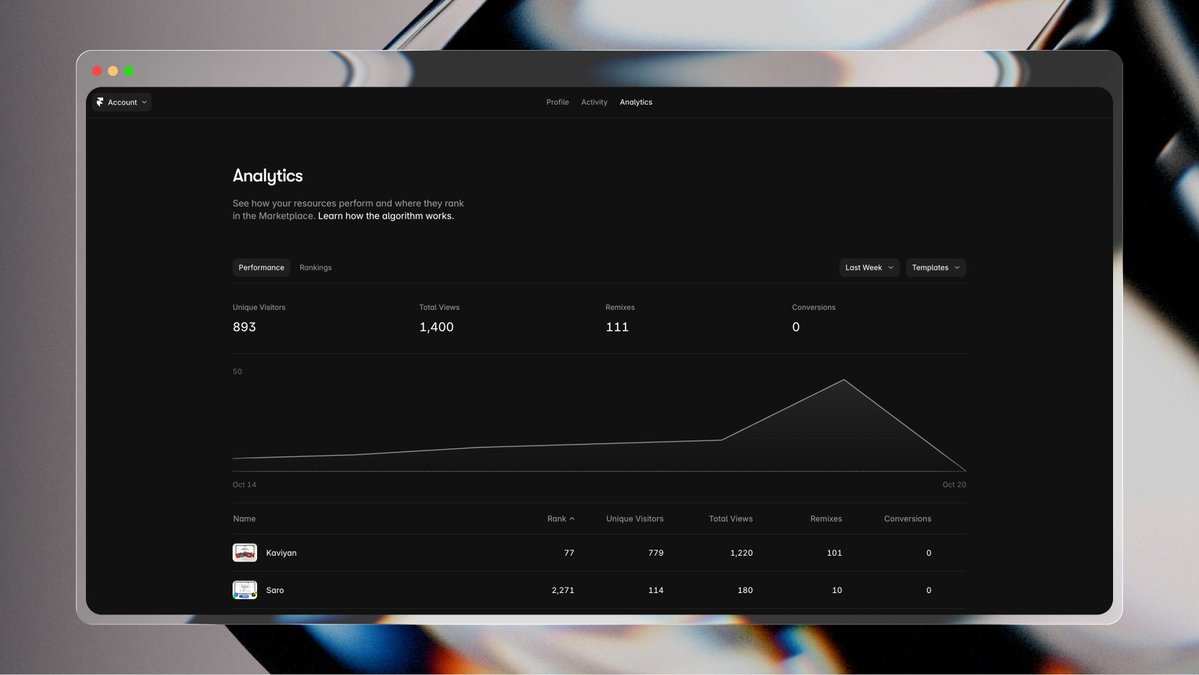Switch to the Activity tab

[x=594, y=102]
